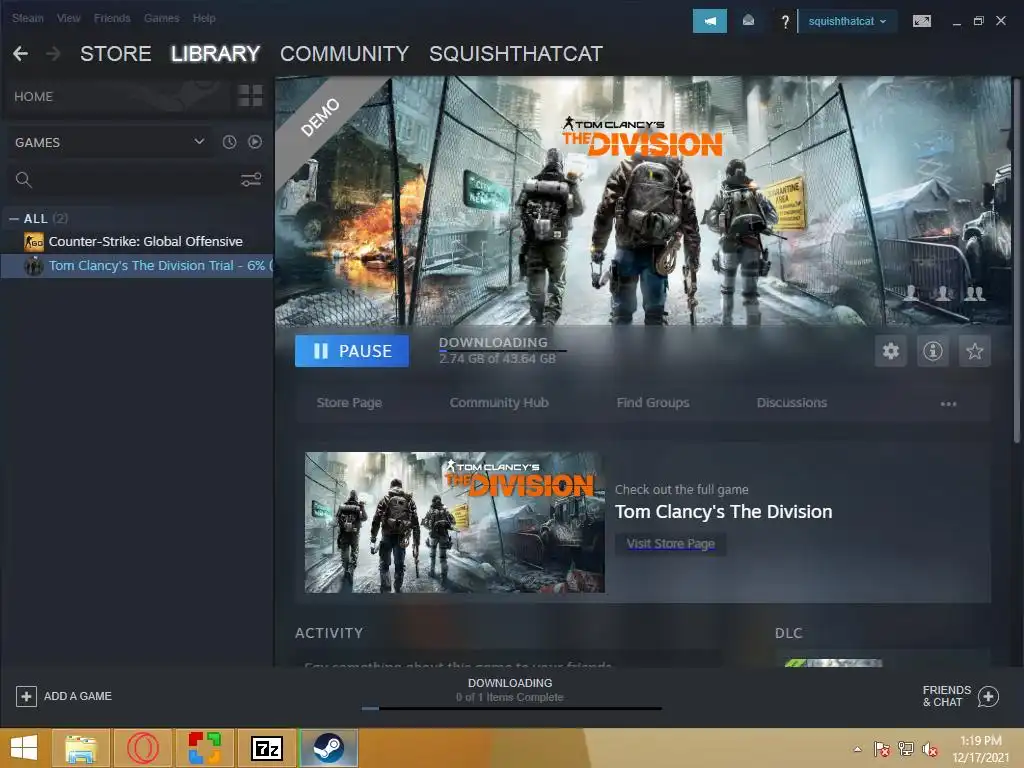
Task: Open the taskbar clock and date
Action: coord(980,749)
